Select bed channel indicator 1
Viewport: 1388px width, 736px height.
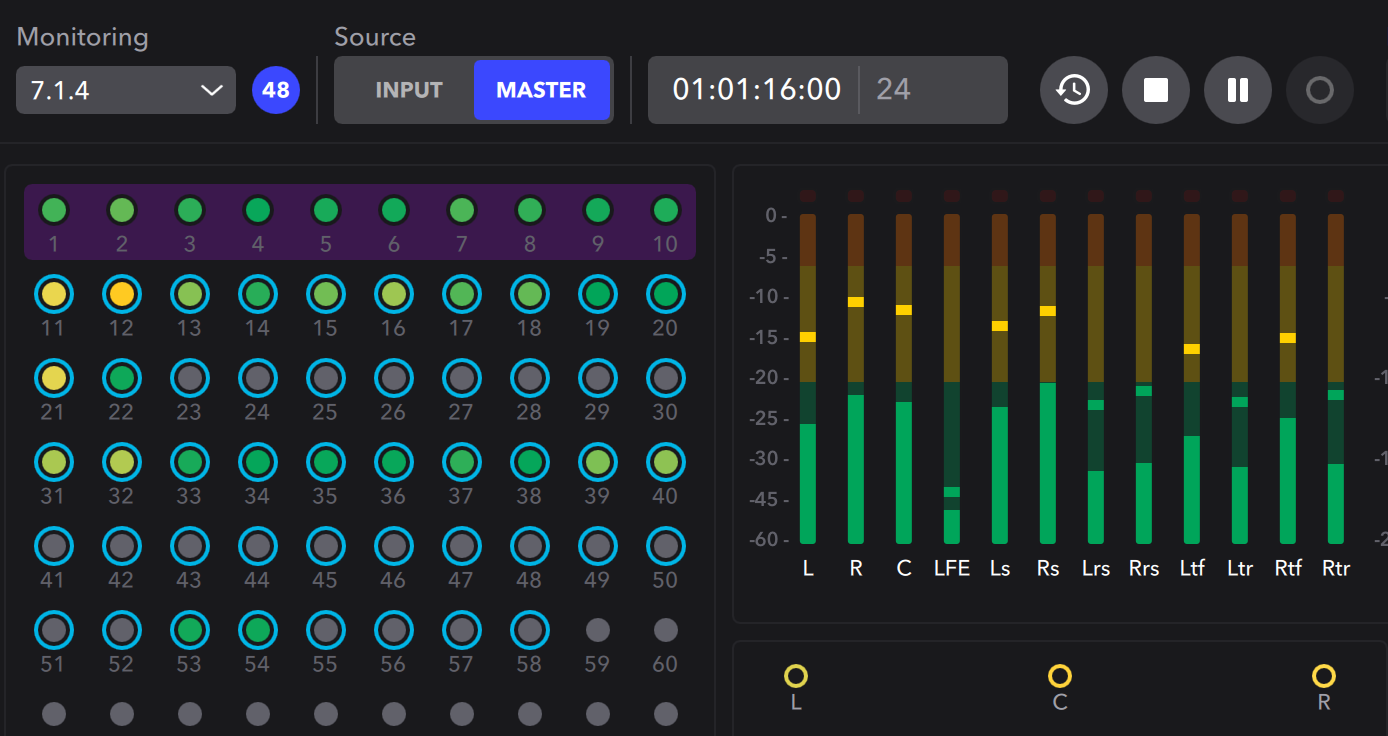coord(54,210)
